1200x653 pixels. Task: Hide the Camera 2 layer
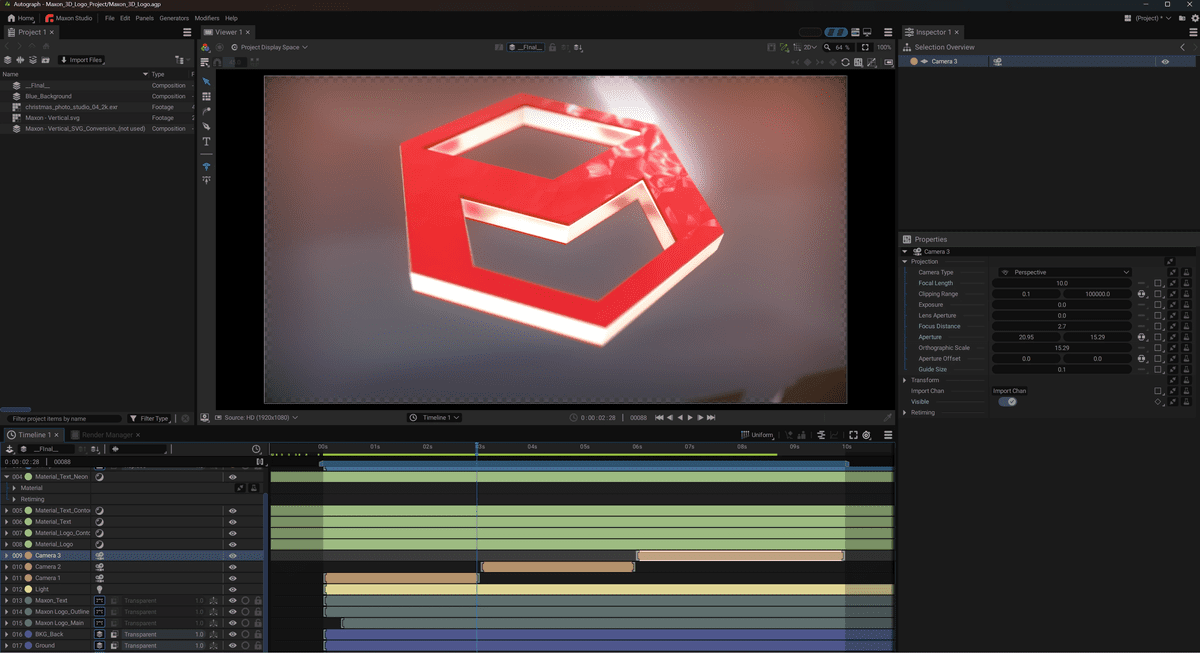233,567
